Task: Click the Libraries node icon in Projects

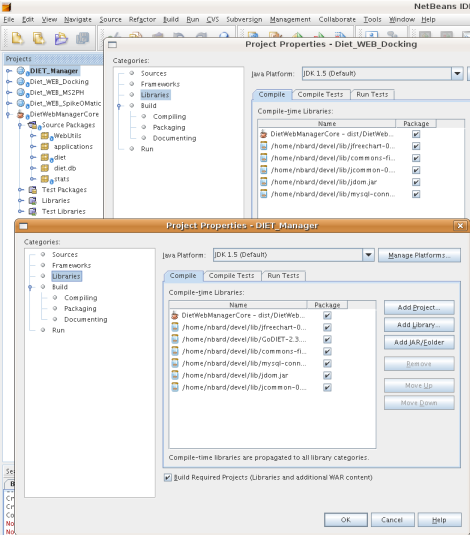Action: pos(33,201)
